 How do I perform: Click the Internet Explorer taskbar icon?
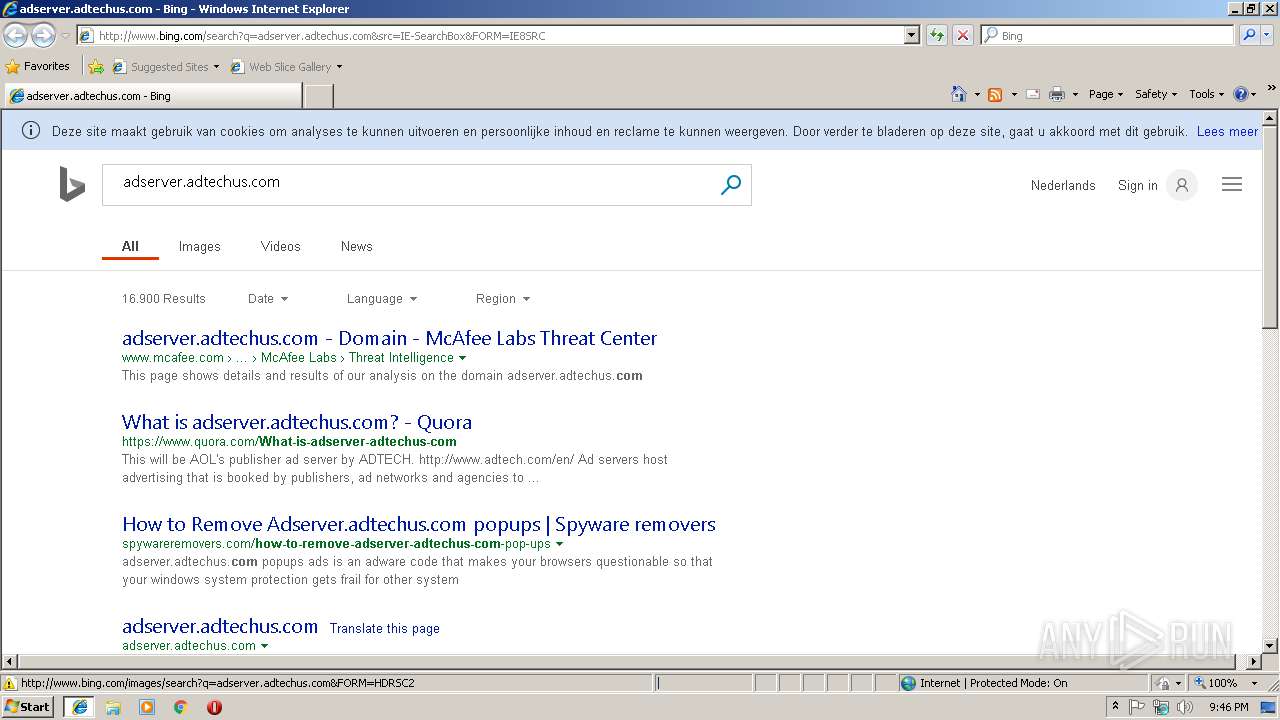click(x=79, y=707)
